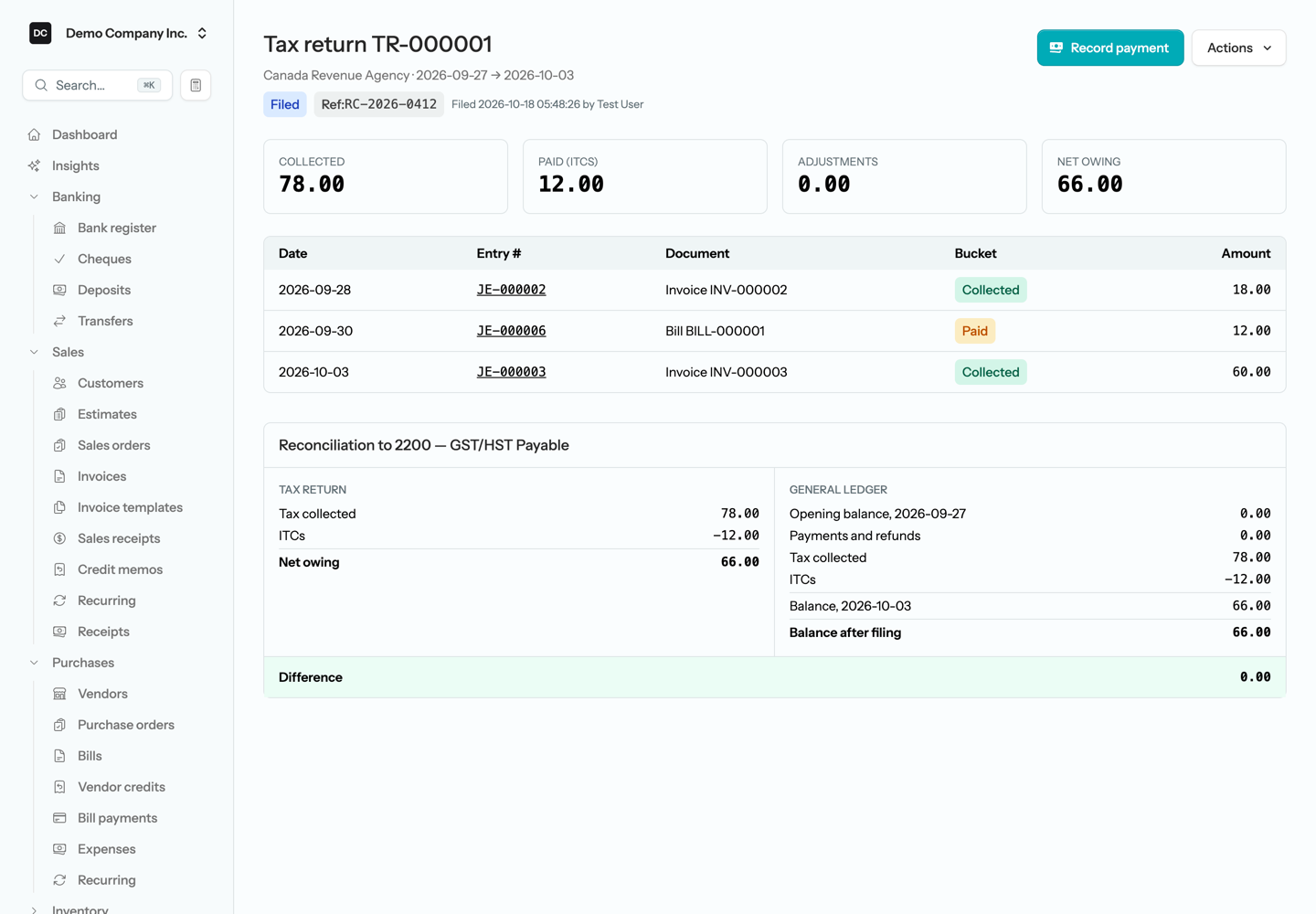
Task: Open journal entry JE-000003
Action: pyautogui.click(x=511, y=372)
